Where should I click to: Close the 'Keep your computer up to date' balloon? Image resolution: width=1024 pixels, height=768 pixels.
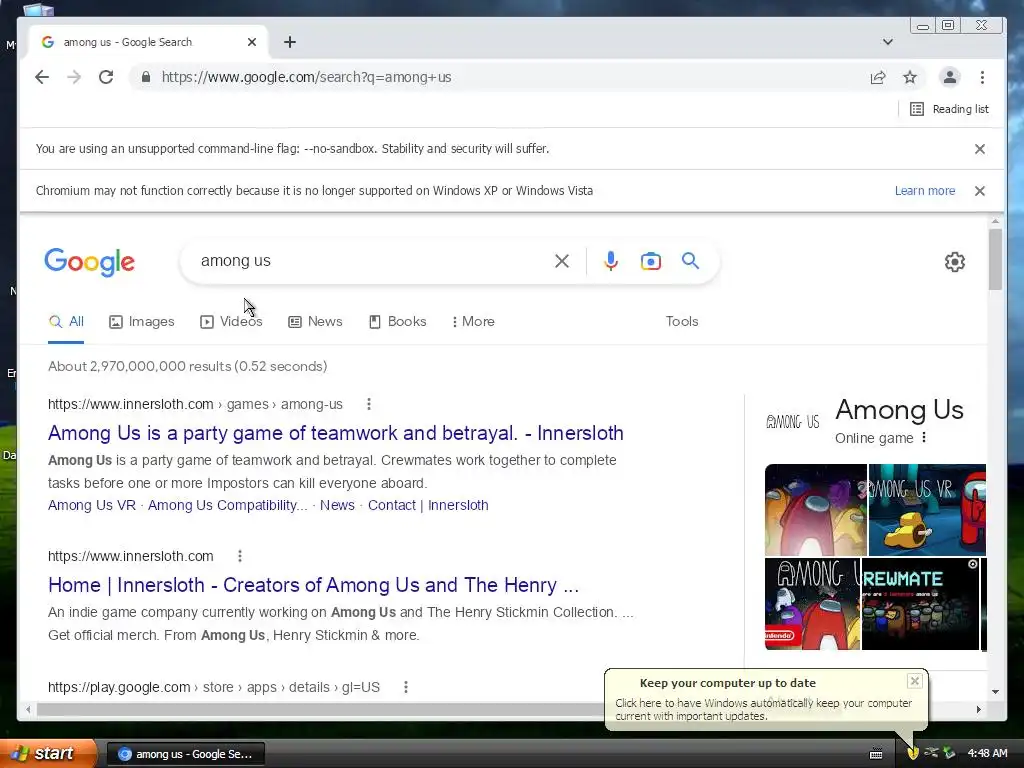click(914, 681)
